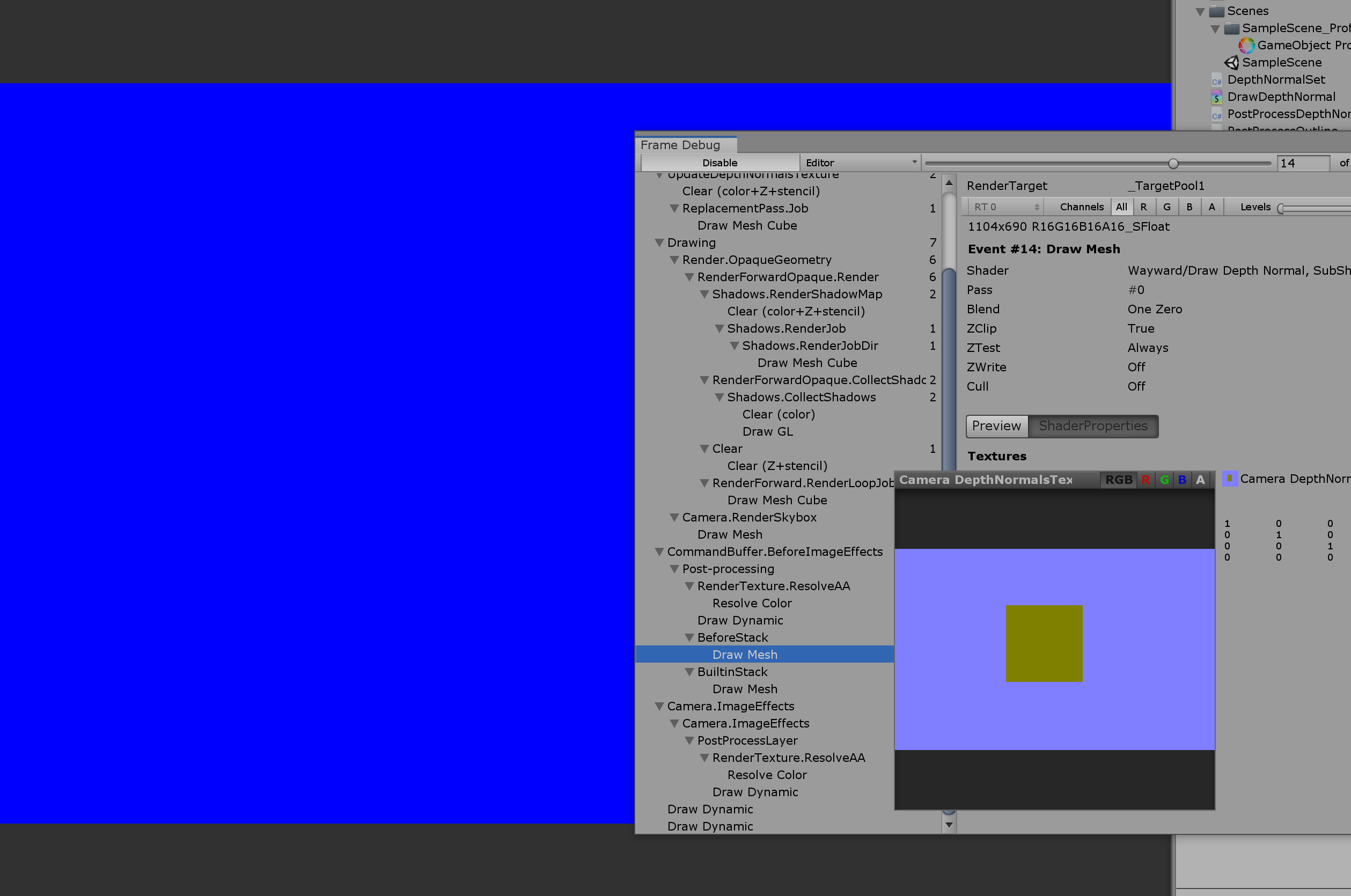
Task: Click the event number input field
Action: coord(1302,164)
